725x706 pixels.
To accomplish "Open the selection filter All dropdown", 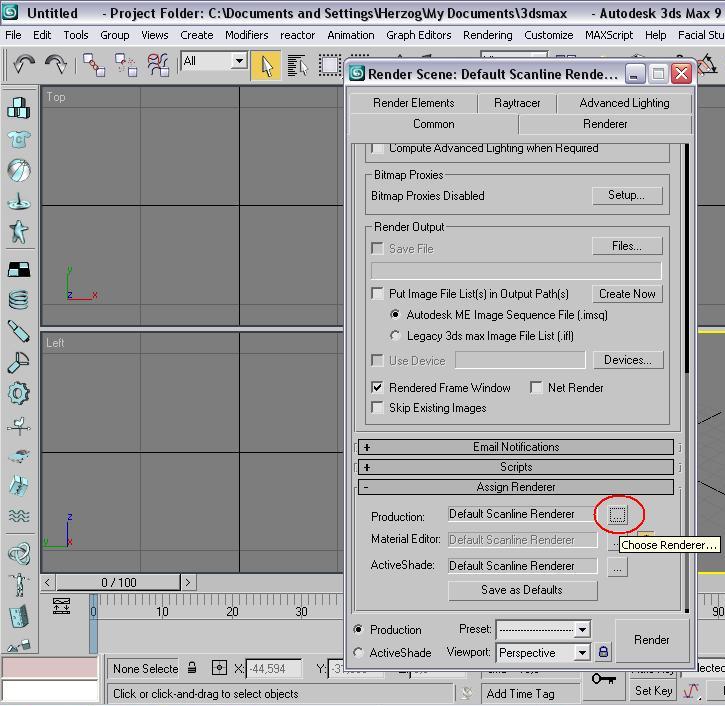I will point(239,61).
